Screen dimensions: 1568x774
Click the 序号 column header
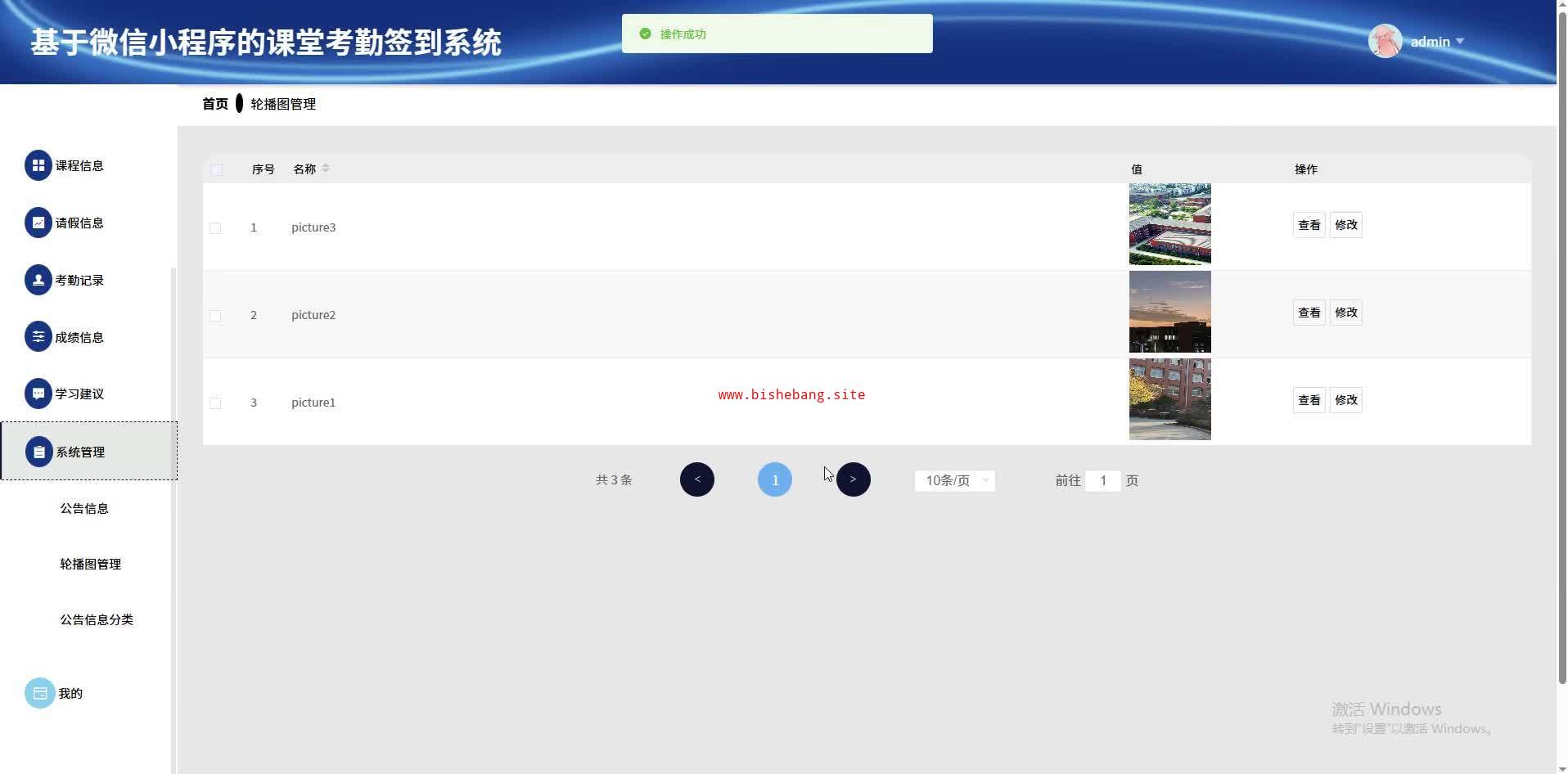click(263, 169)
